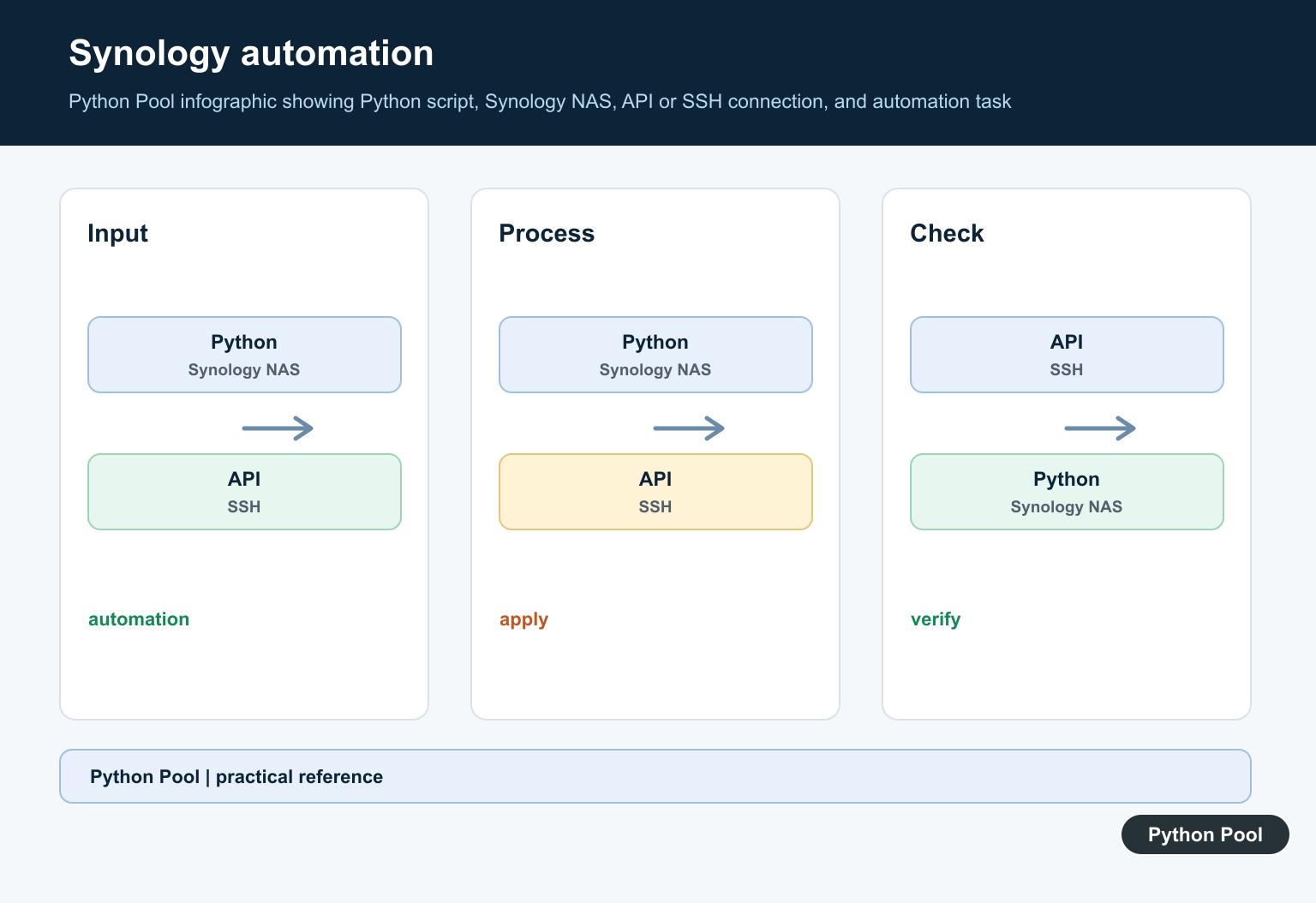Click the Synology automation title
This screenshot has height=903, width=1316.
point(251,53)
